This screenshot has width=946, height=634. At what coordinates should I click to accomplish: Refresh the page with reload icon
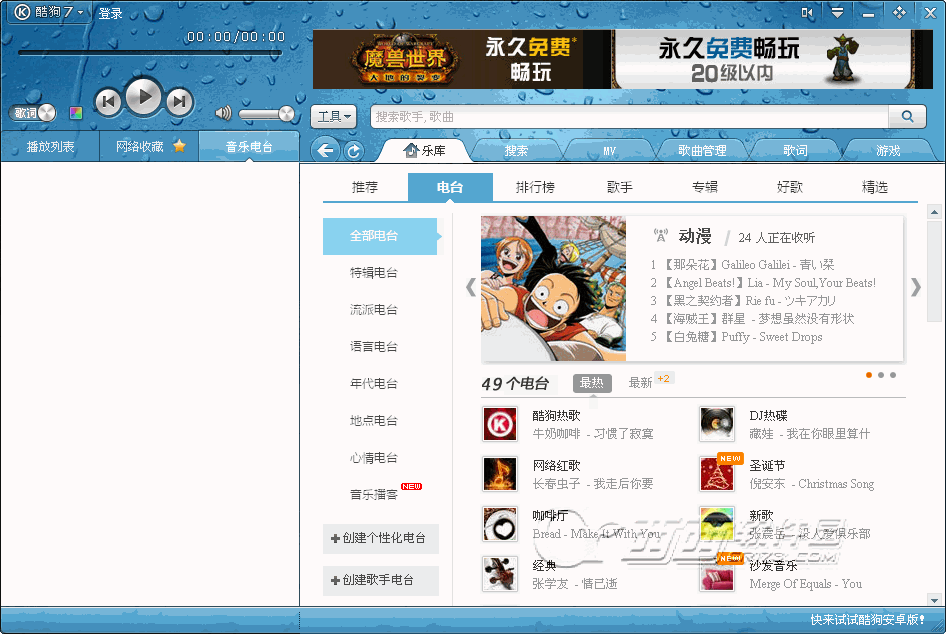point(354,151)
